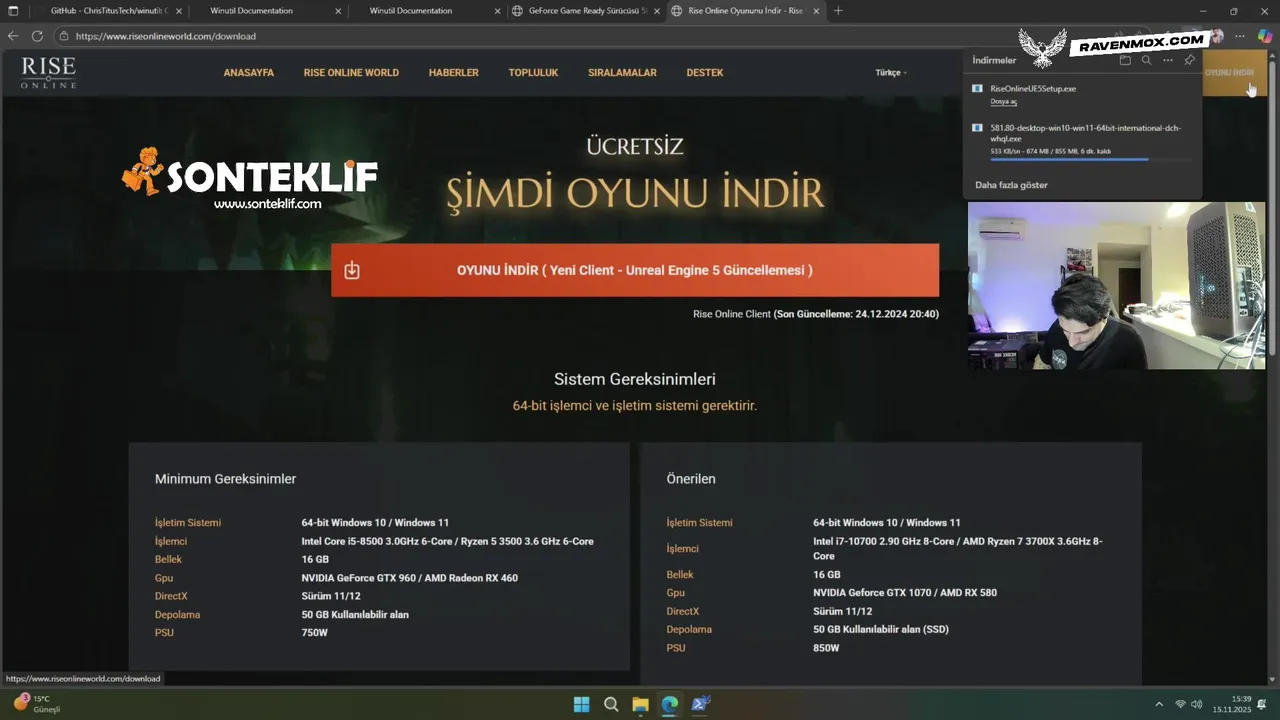Click 50 GB Kullanılabilir alan (SSD) value
Screen dimensions: 1280x720
point(881,629)
